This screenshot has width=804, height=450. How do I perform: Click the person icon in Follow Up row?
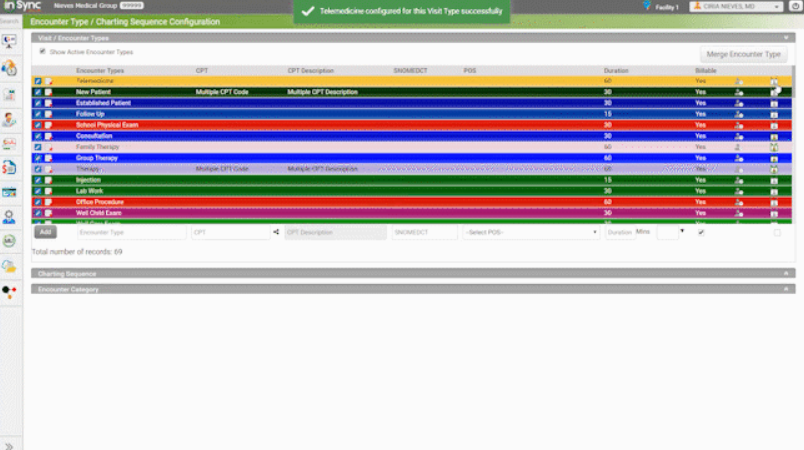click(x=738, y=114)
